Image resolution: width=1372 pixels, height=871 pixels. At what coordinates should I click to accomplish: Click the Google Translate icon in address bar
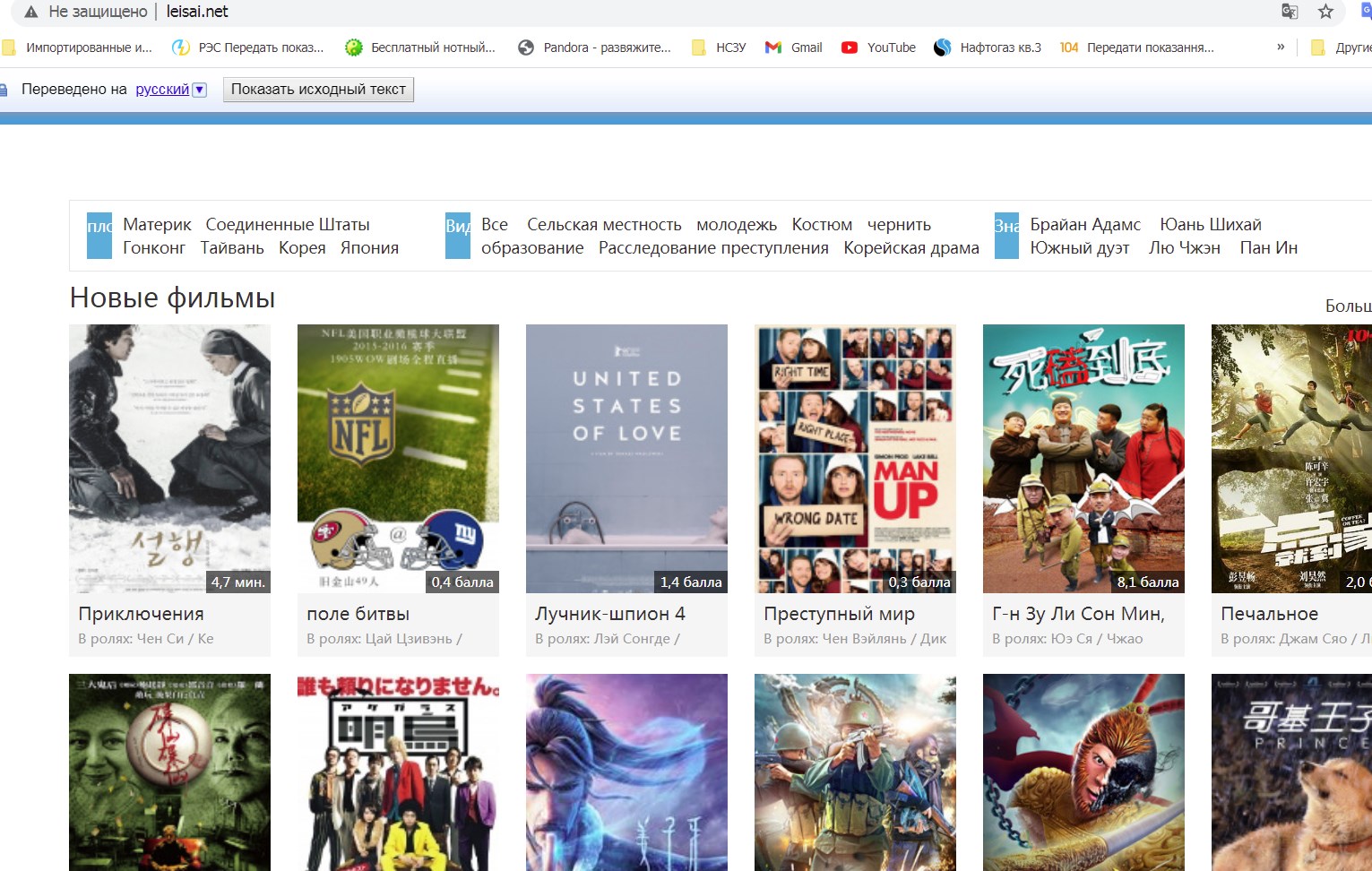[x=1290, y=12]
